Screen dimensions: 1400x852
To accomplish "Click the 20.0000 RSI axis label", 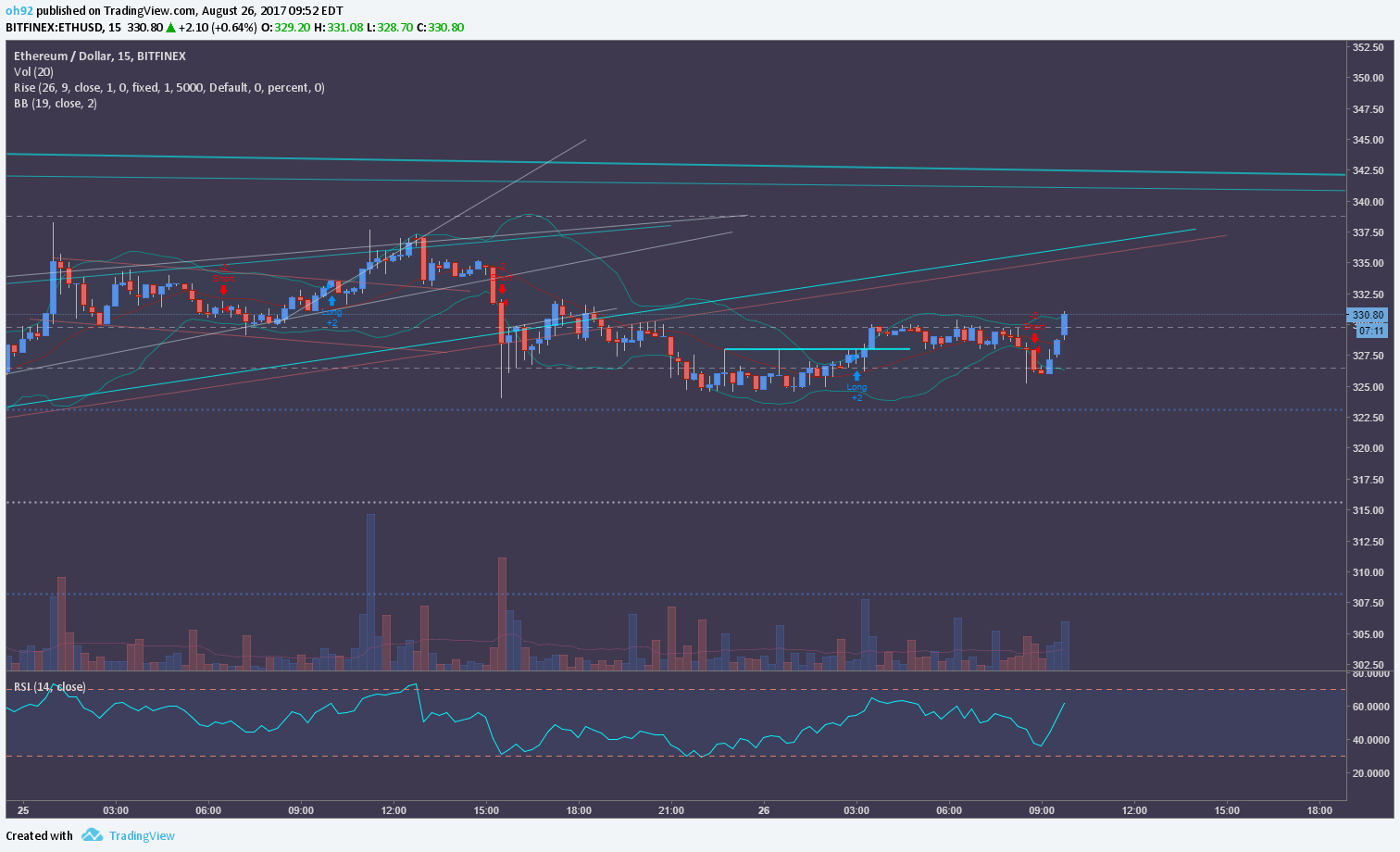I will tap(1370, 773).
